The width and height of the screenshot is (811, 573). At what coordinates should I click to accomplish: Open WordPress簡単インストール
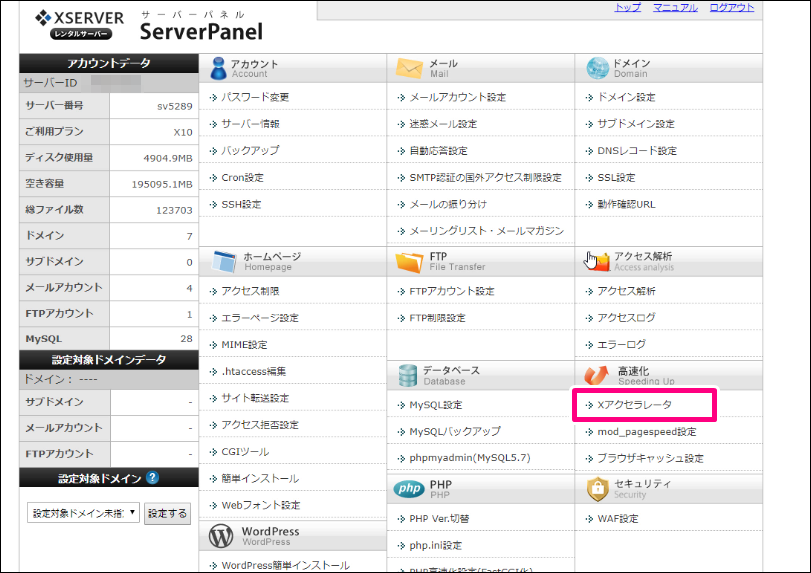coord(286,565)
